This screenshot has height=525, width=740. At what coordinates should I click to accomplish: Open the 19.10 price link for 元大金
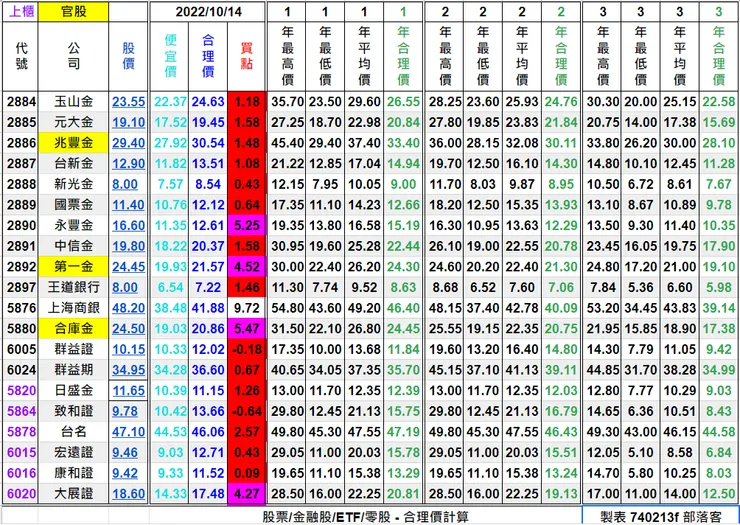pos(128,122)
